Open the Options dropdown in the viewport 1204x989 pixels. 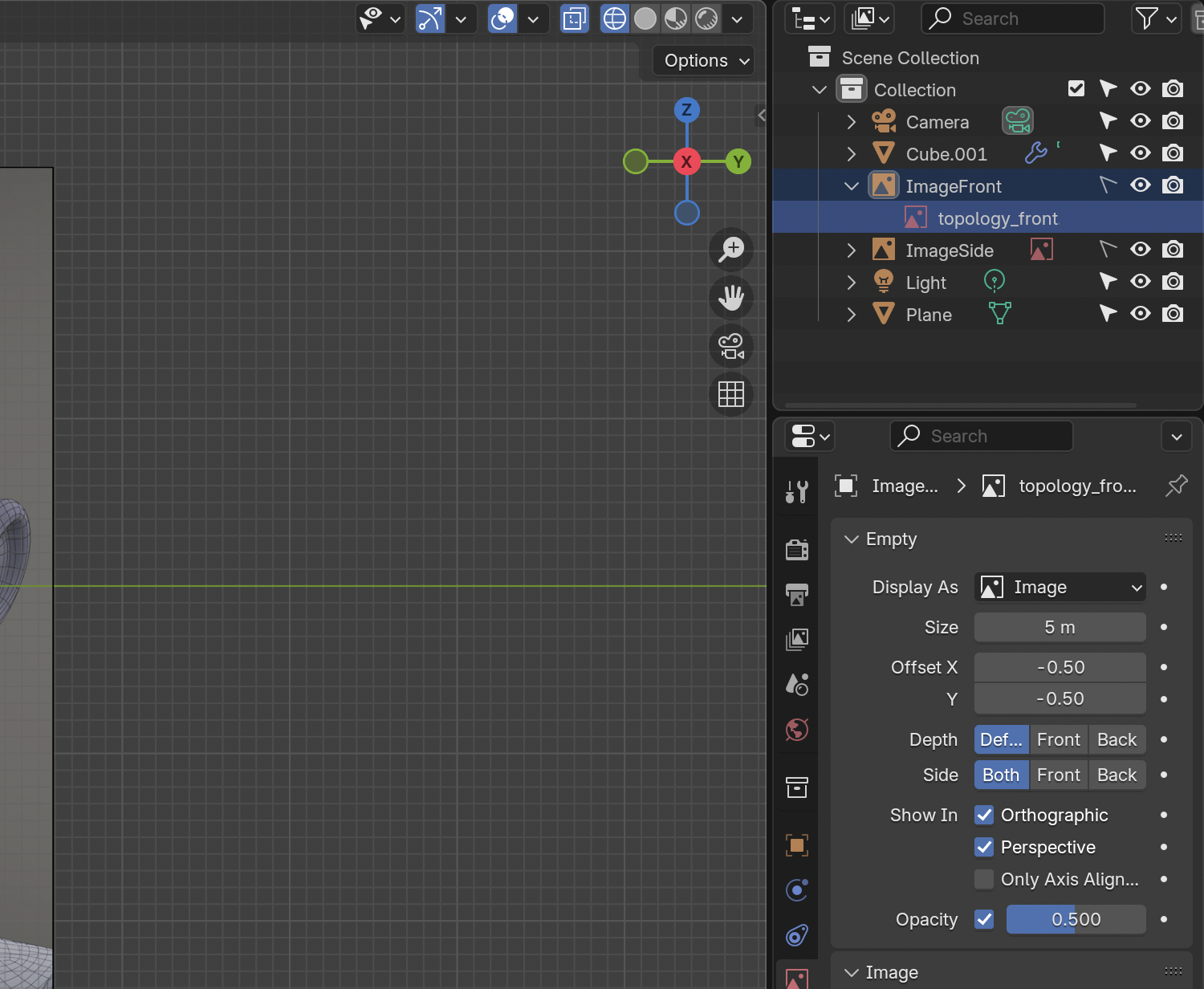point(704,61)
